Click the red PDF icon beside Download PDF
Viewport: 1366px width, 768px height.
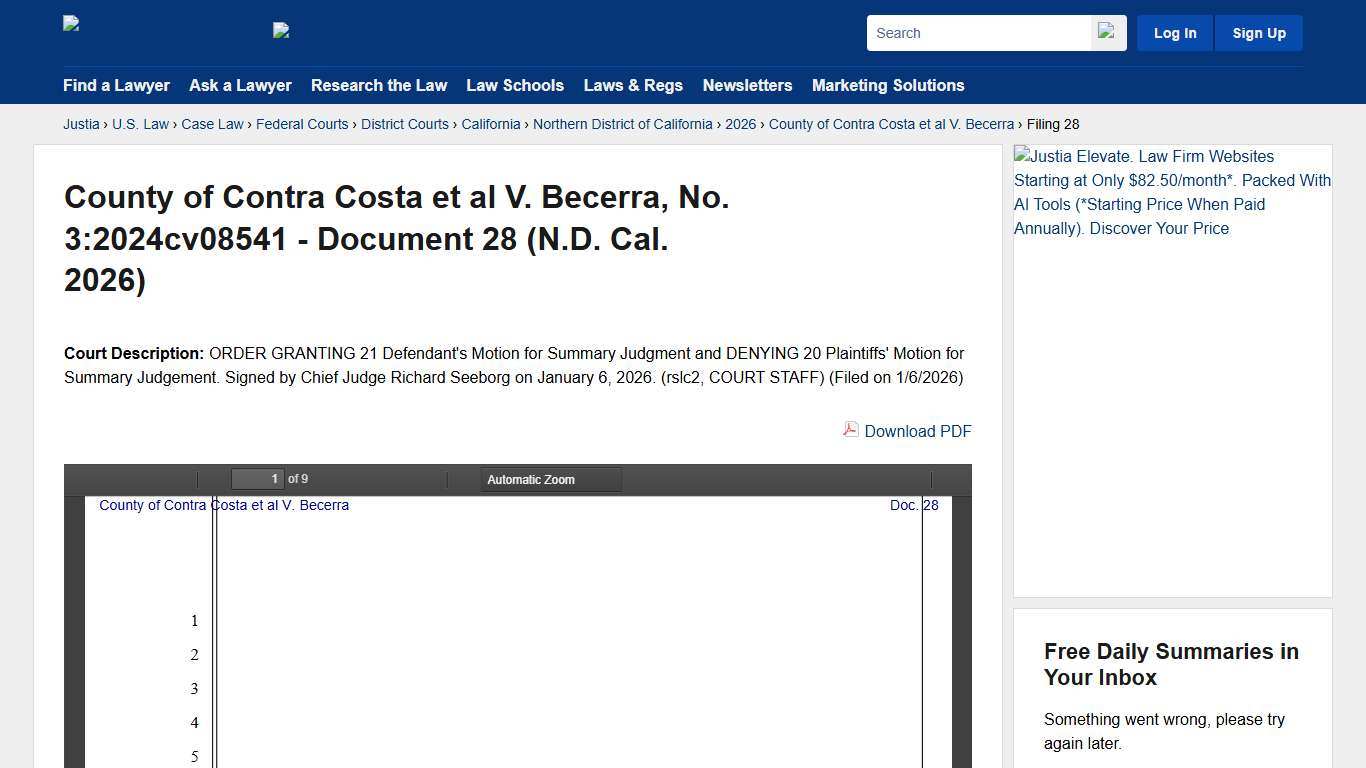click(850, 430)
